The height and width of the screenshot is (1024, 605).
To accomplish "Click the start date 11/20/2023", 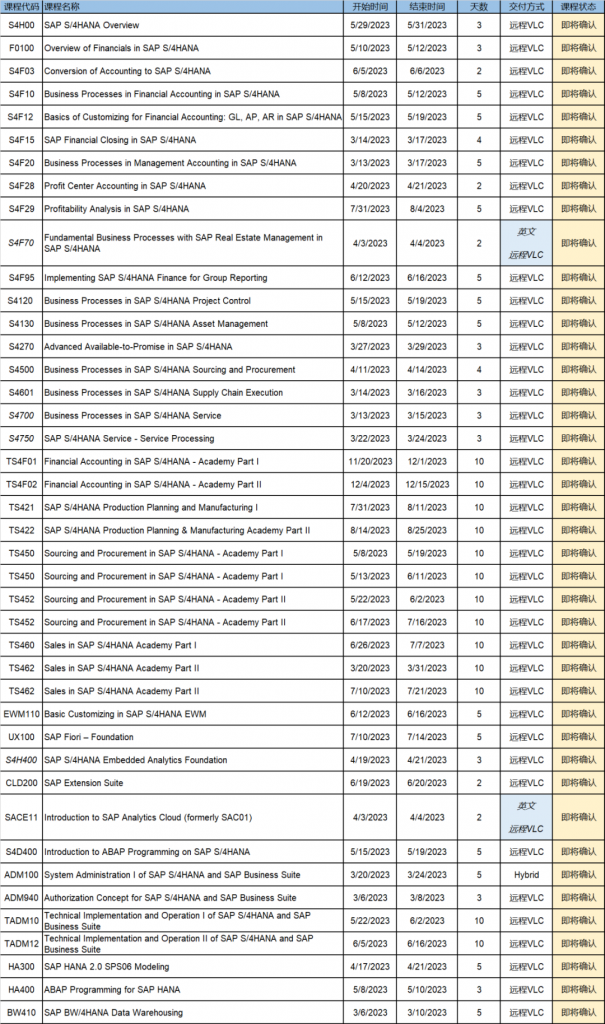I will [370, 461].
